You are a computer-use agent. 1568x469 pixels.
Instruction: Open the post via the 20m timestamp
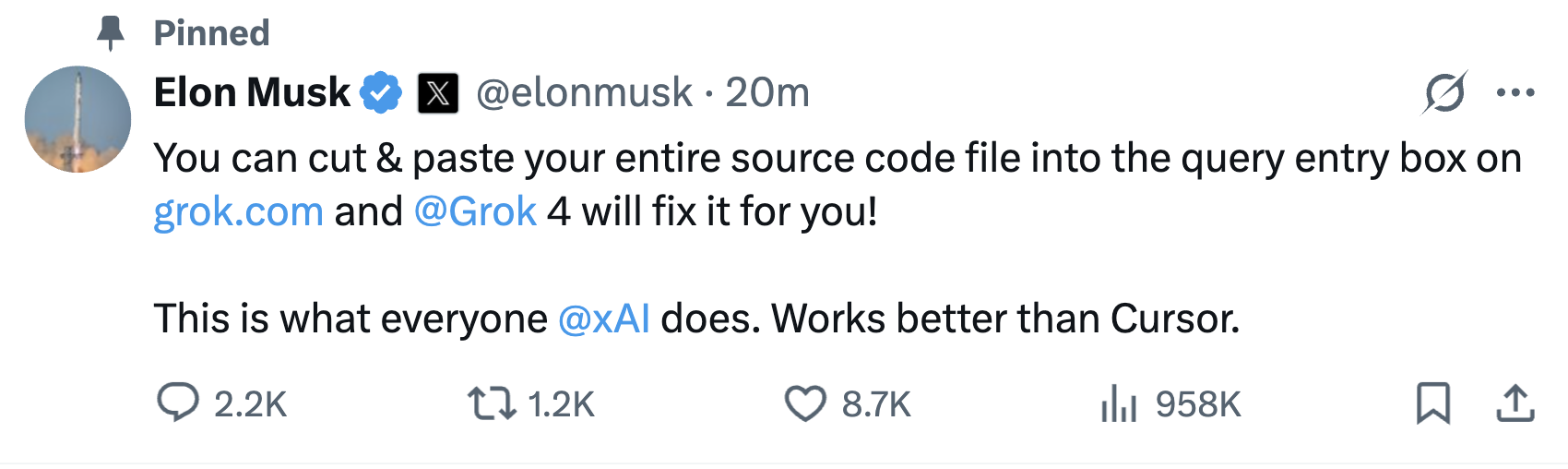tap(766, 92)
